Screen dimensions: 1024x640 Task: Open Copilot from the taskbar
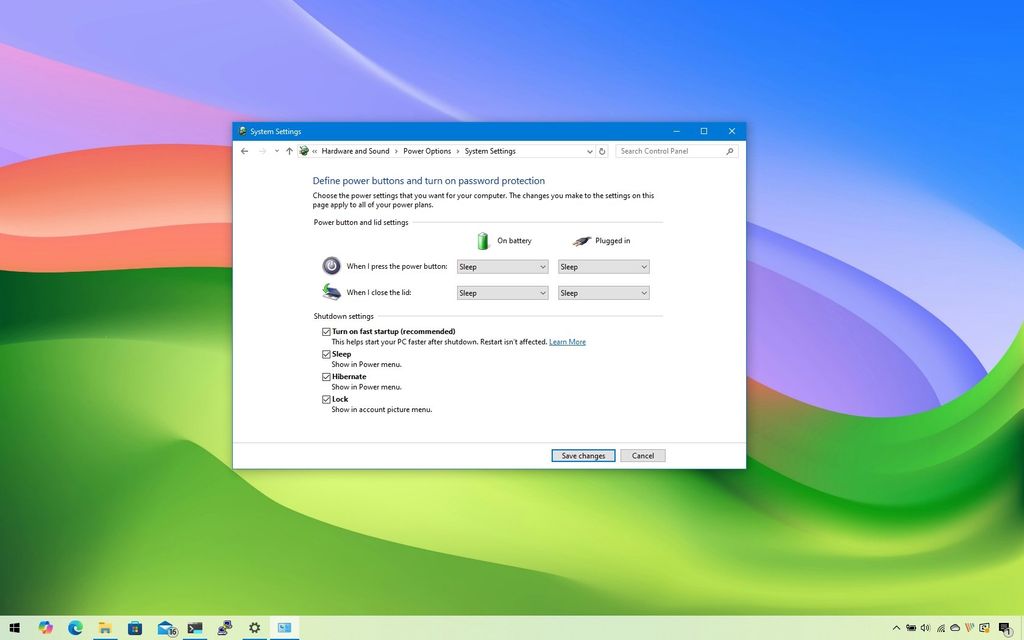pos(44,628)
